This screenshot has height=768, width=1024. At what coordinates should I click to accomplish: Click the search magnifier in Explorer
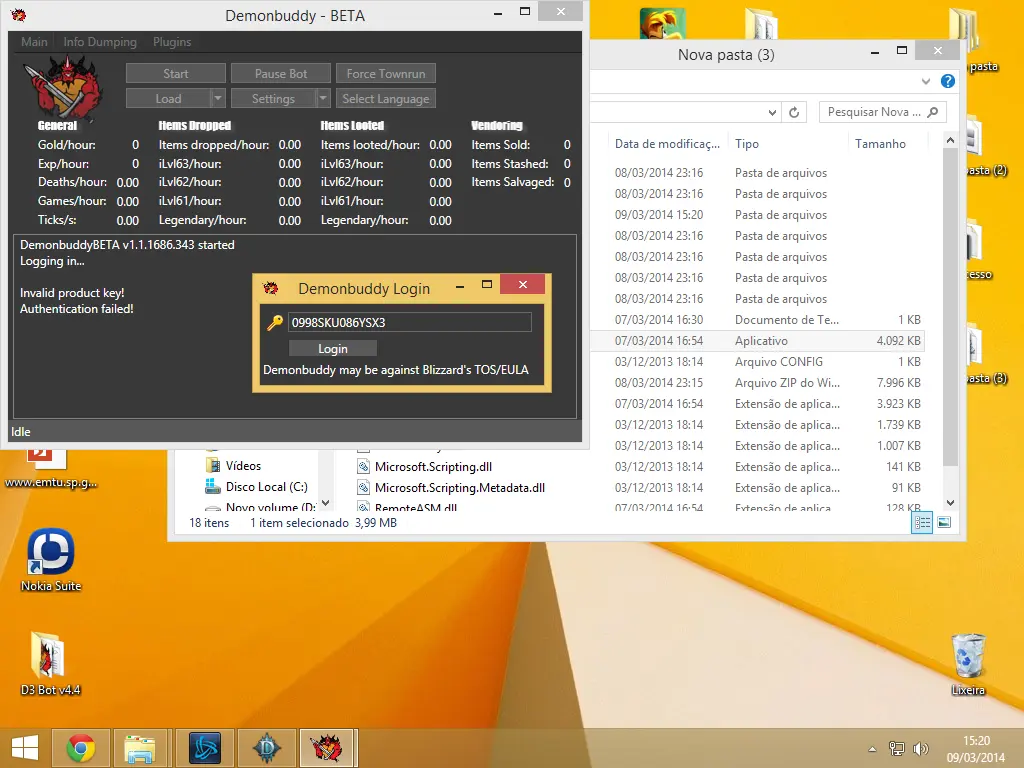coord(933,112)
